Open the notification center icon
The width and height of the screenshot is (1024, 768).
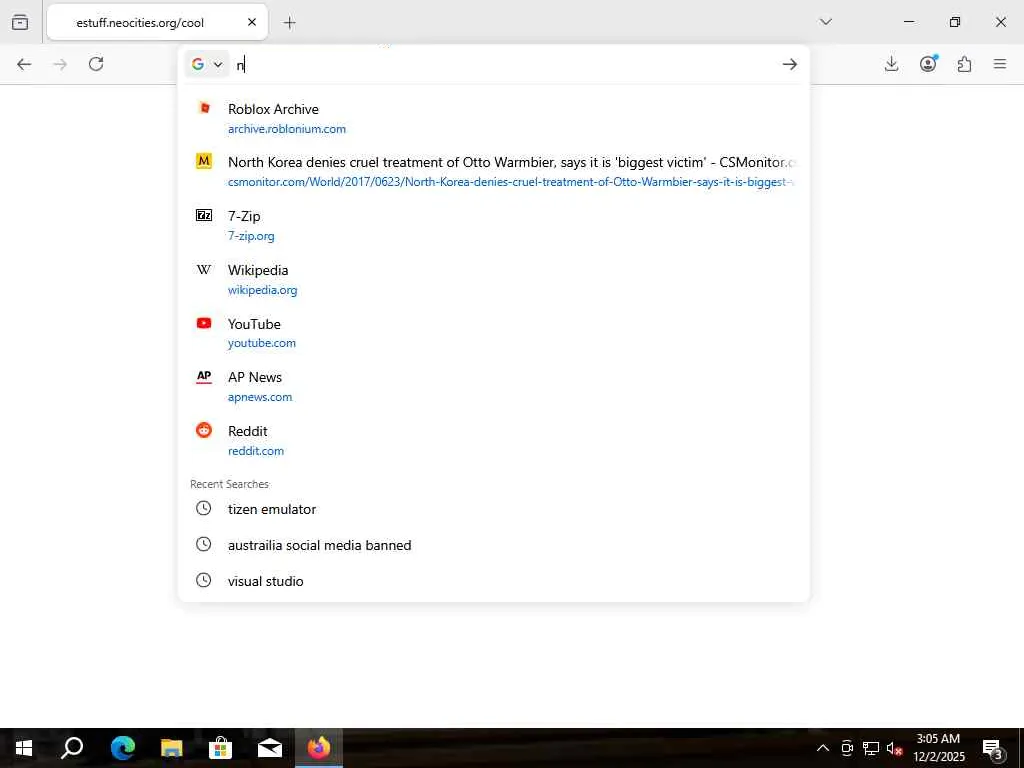[993, 749]
